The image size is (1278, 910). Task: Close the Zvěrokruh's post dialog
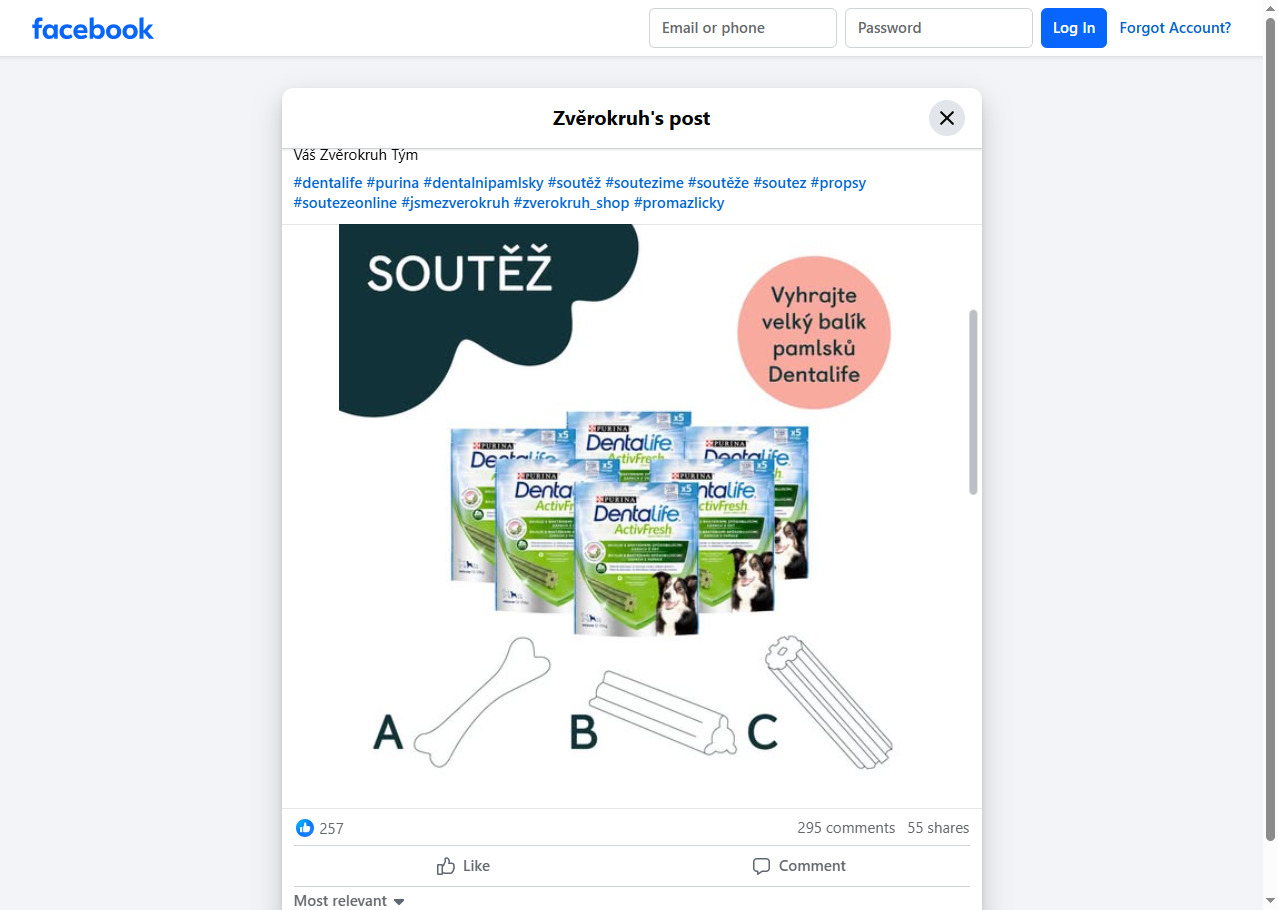click(x=947, y=118)
